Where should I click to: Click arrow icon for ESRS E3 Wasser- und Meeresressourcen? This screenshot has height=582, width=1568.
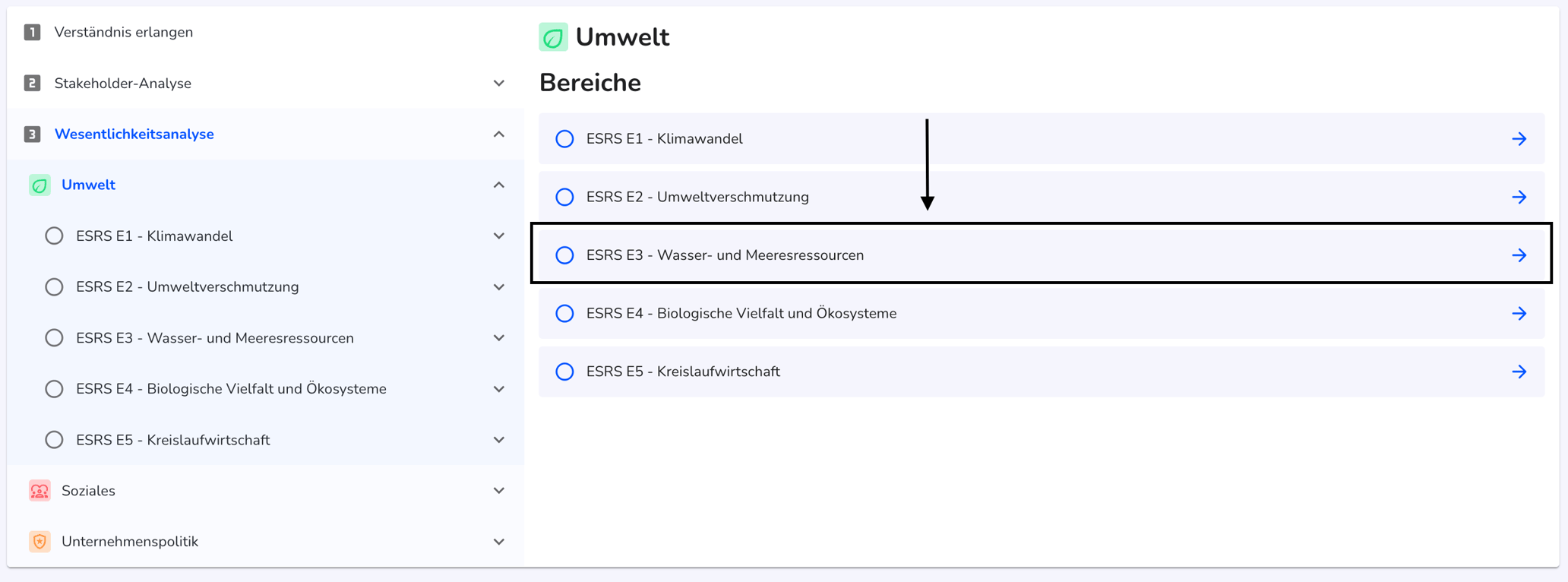coord(1519,255)
